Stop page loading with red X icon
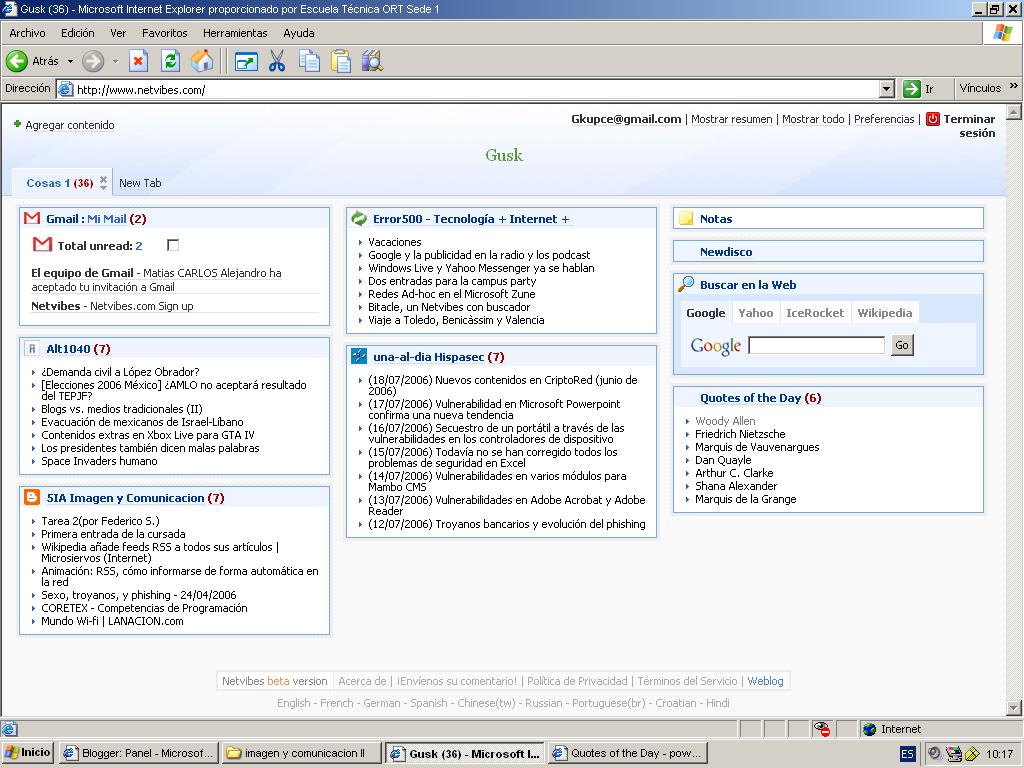This screenshot has height=768, width=1024. (138, 61)
